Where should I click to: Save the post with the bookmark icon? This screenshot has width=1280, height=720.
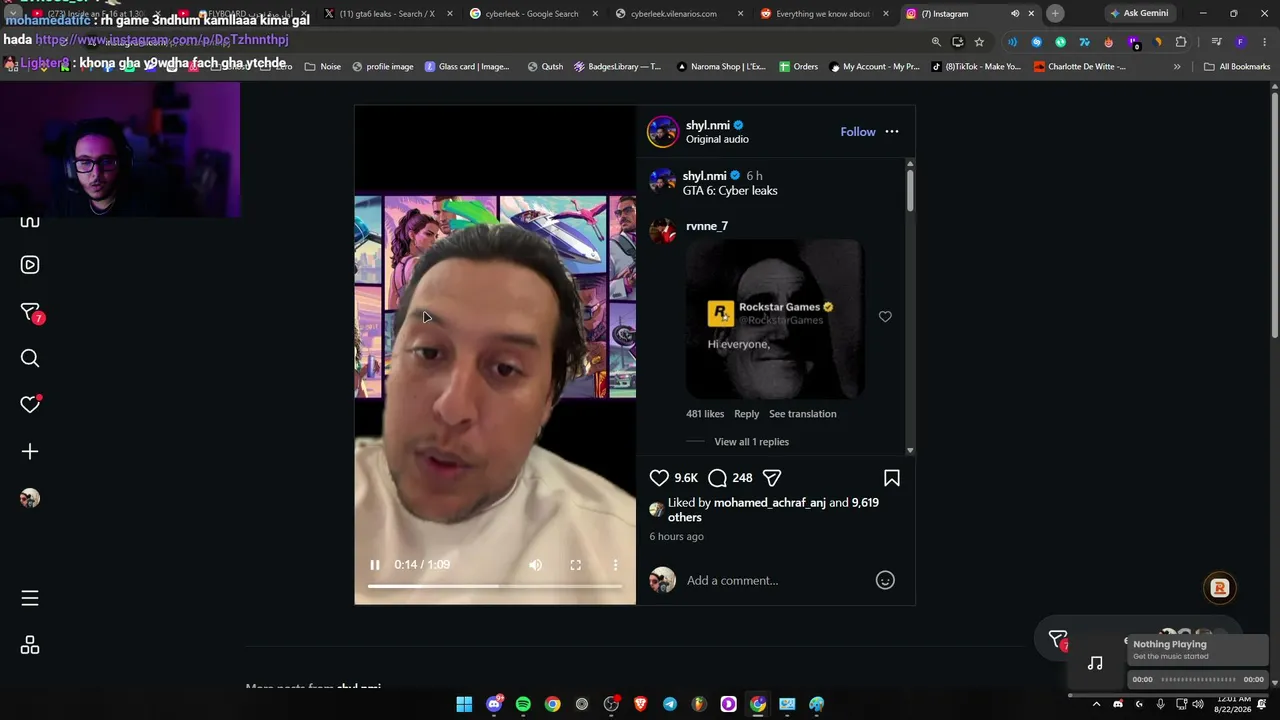[892, 478]
